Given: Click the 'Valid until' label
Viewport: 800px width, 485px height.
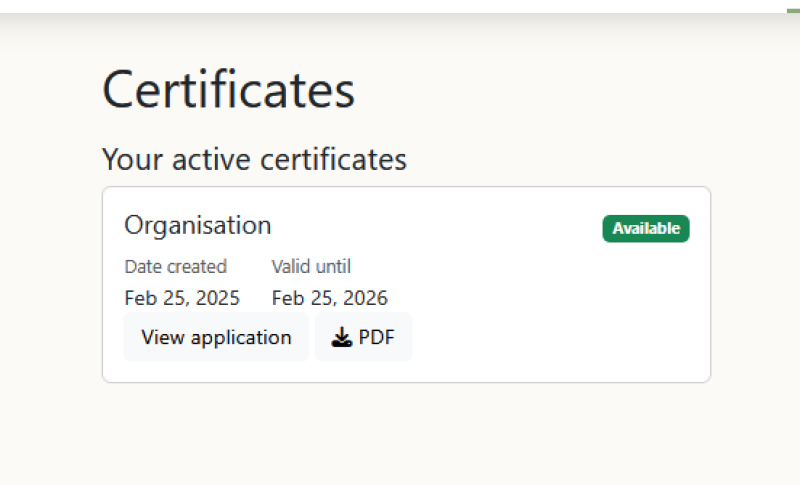Looking at the screenshot, I should 311,267.
